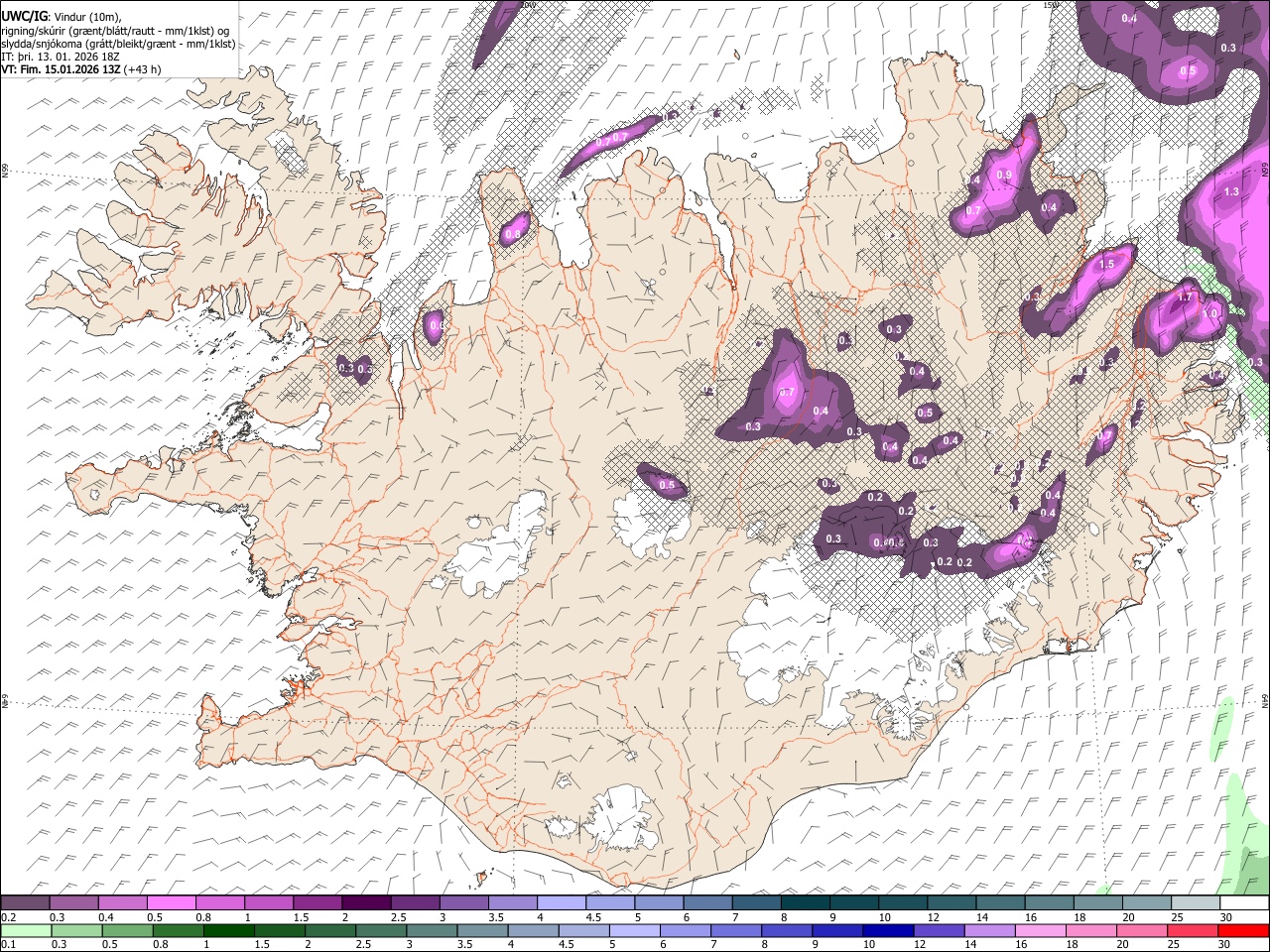Select the light lavender 4 swatch in upper legend row
1270x952 pixels.
pyautogui.click(x=561, y=903)
